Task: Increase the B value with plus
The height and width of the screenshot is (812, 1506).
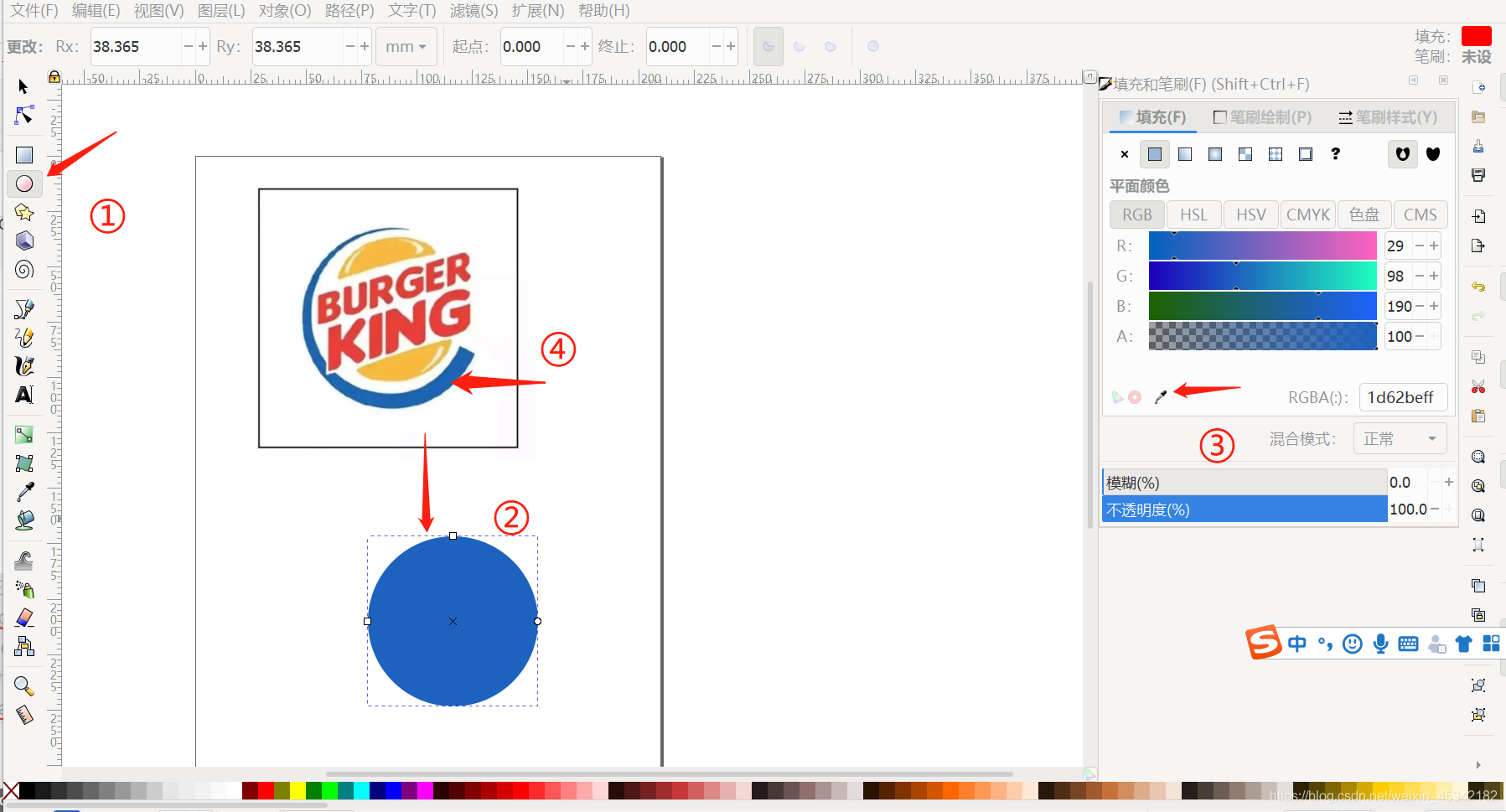Action: coord(1434,306)
